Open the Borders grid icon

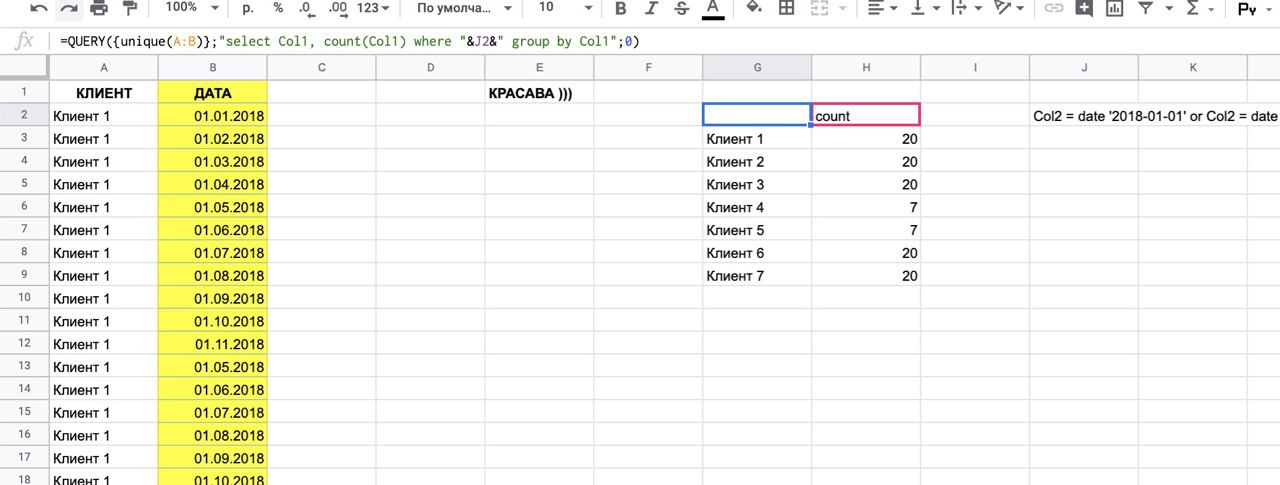(787, 8)
